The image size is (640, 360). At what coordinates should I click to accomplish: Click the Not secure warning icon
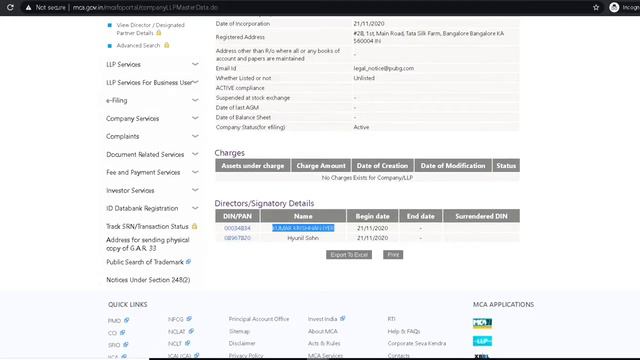[28, 7]
